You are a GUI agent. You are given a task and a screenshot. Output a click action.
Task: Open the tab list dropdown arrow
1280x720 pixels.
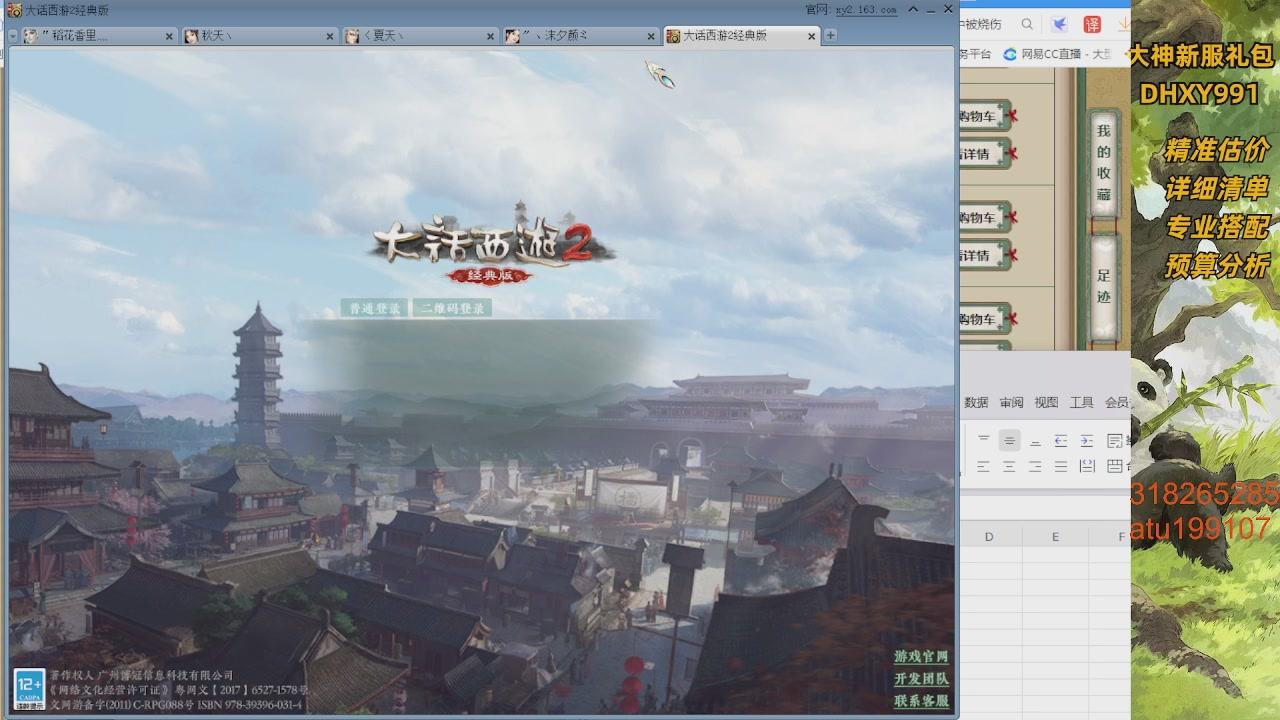point(13,36)
